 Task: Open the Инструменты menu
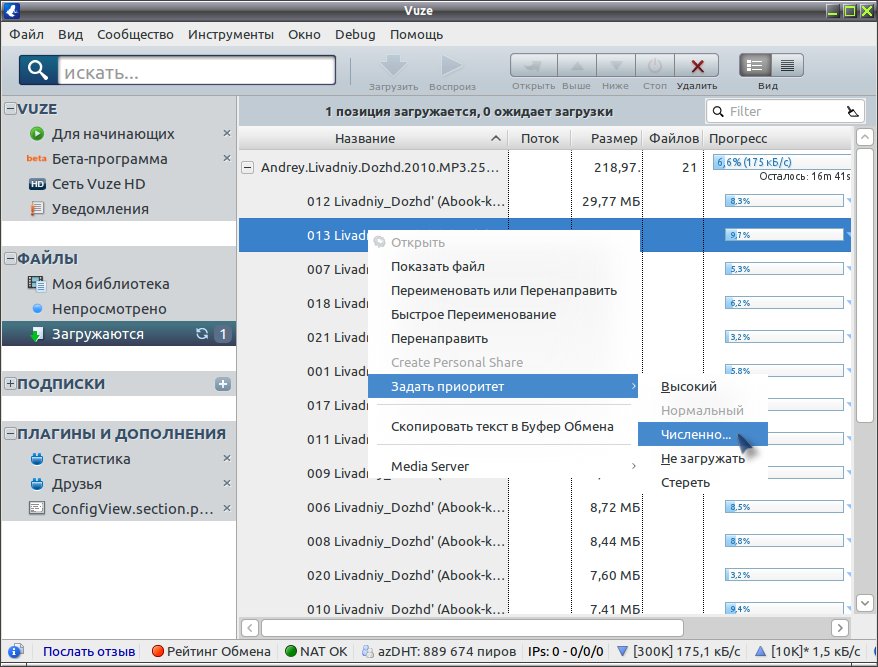pos(231,35)
